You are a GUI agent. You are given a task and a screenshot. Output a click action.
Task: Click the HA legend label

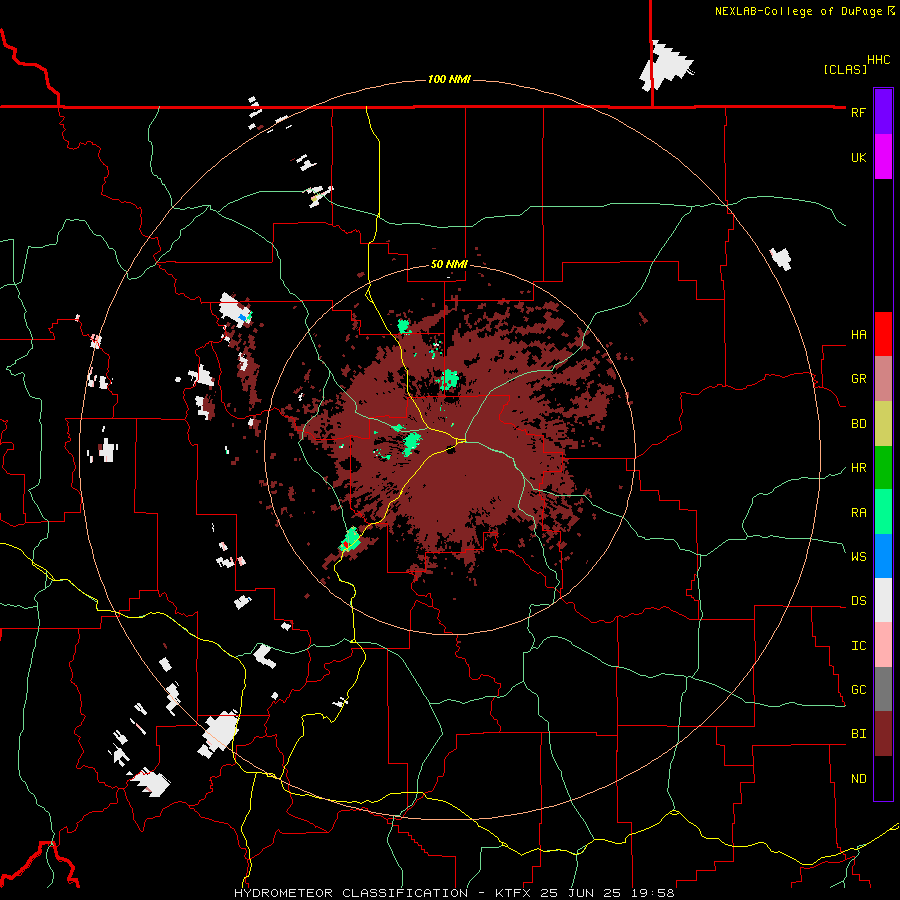[858, 335]
